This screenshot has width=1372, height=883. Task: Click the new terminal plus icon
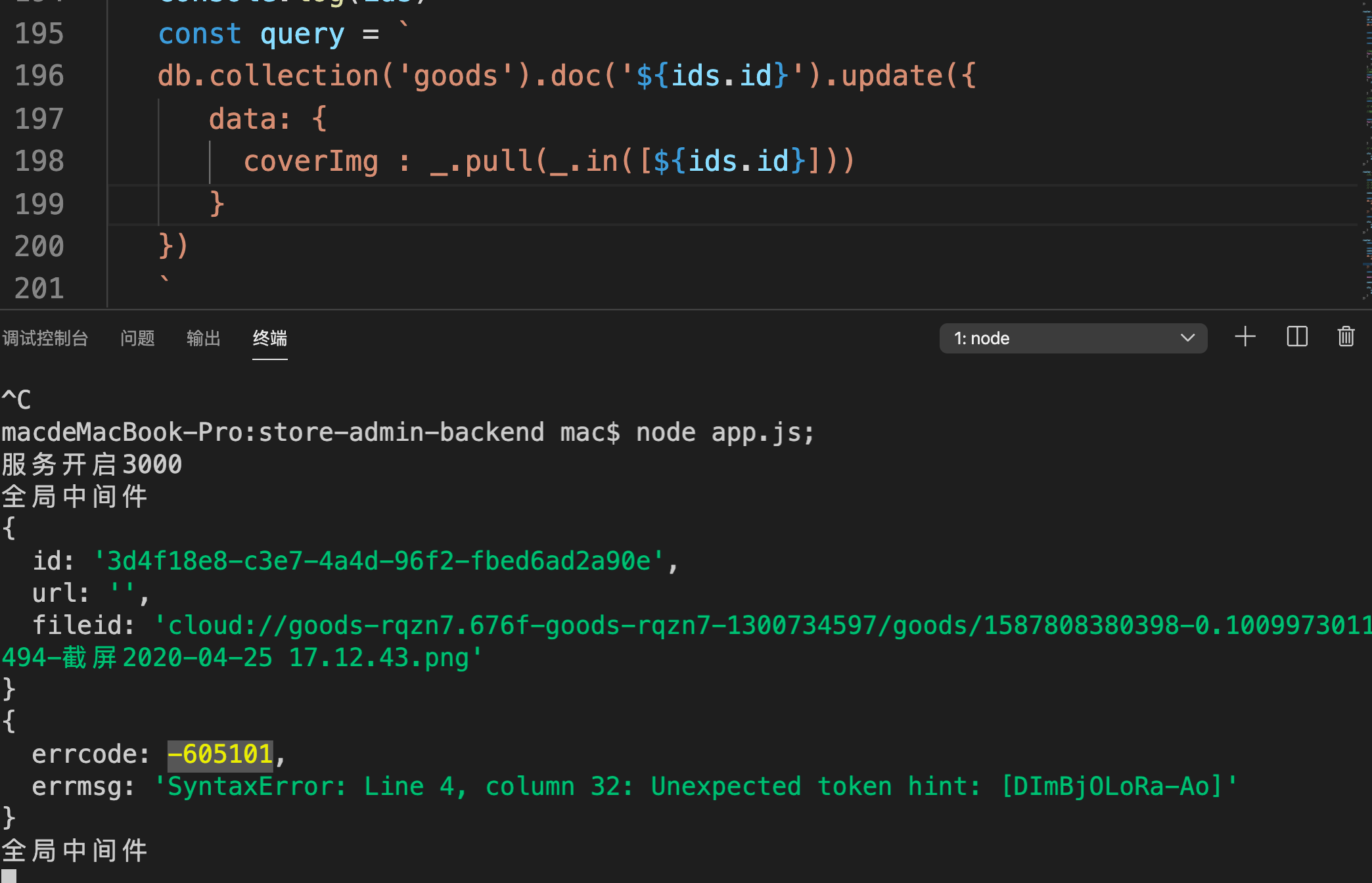1245,338
